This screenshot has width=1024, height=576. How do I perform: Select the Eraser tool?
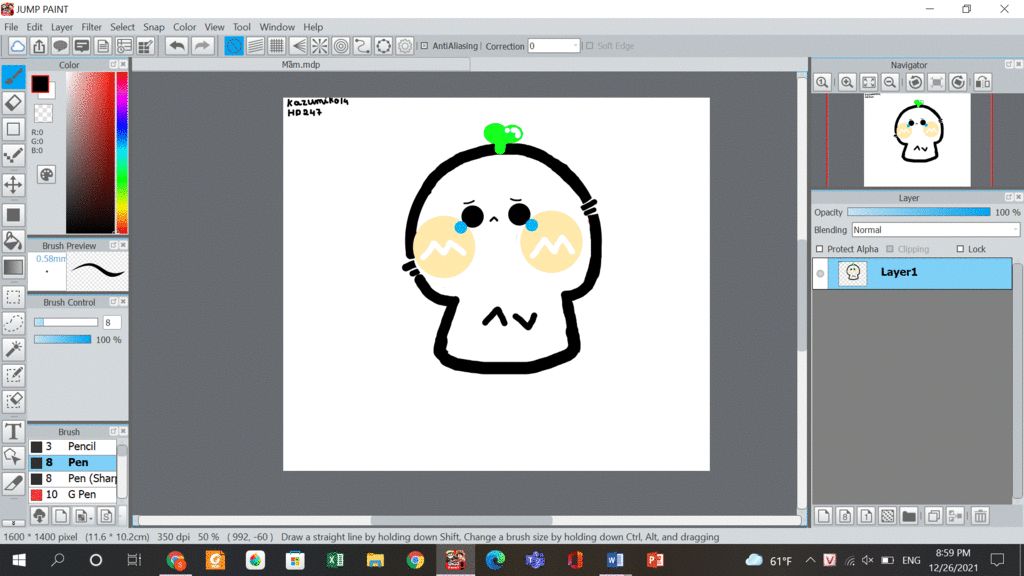click(x=13, y=103)
